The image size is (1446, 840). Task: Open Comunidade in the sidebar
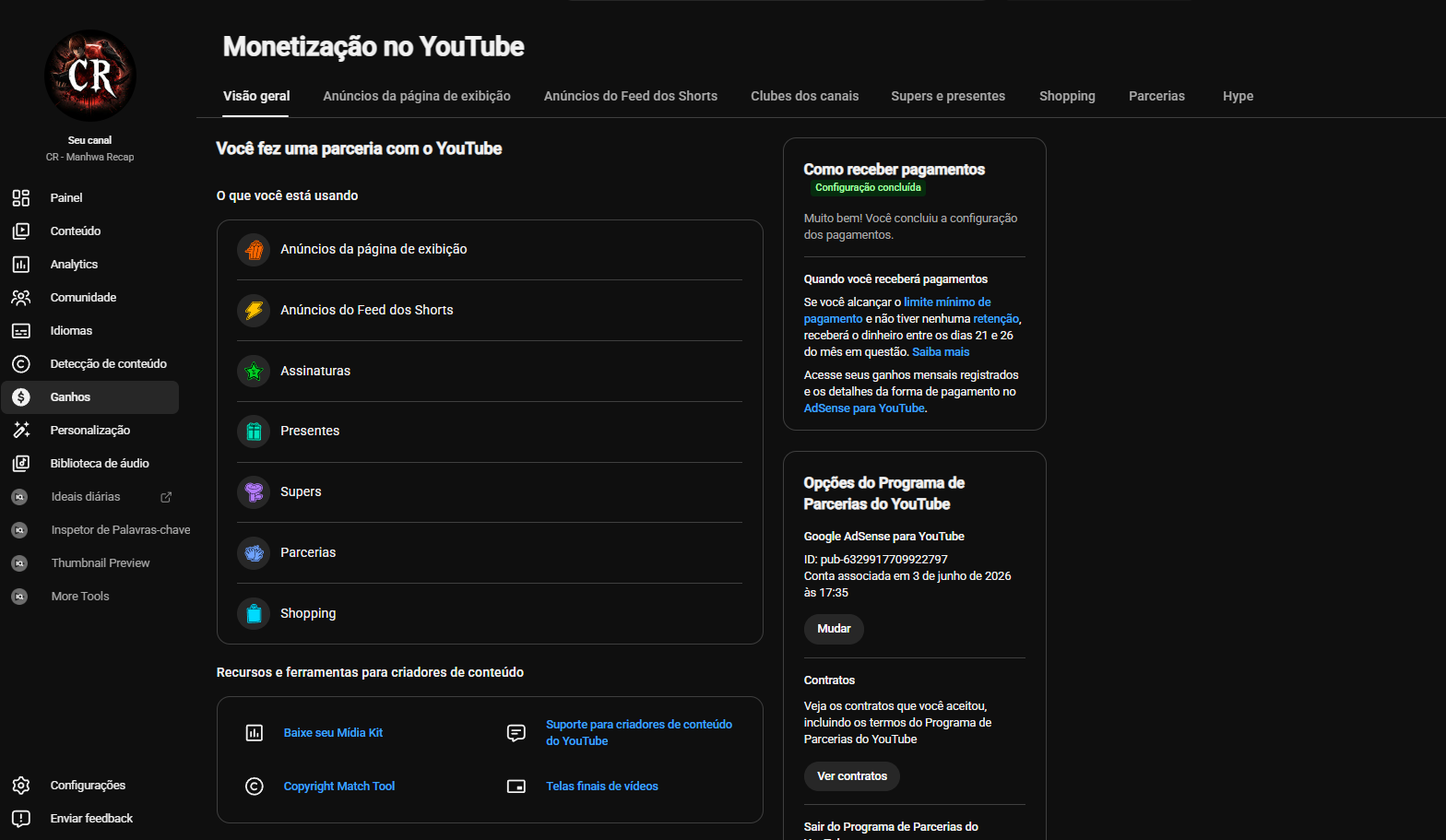(83, 298)
